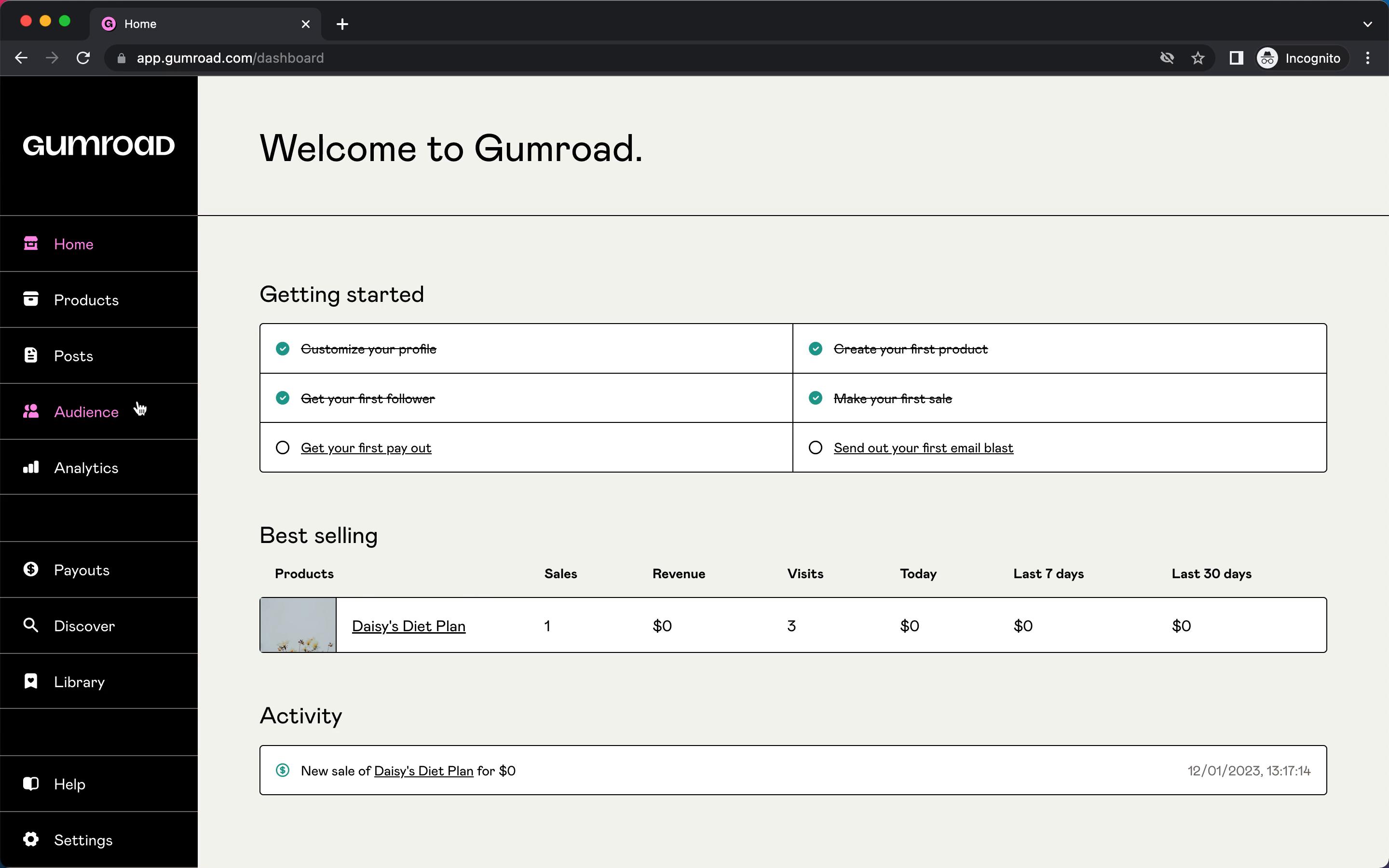Image resolution: width=1389 pixels, height=868 pixels.
Task: Open the Discover section
Action: coord(84,625)
